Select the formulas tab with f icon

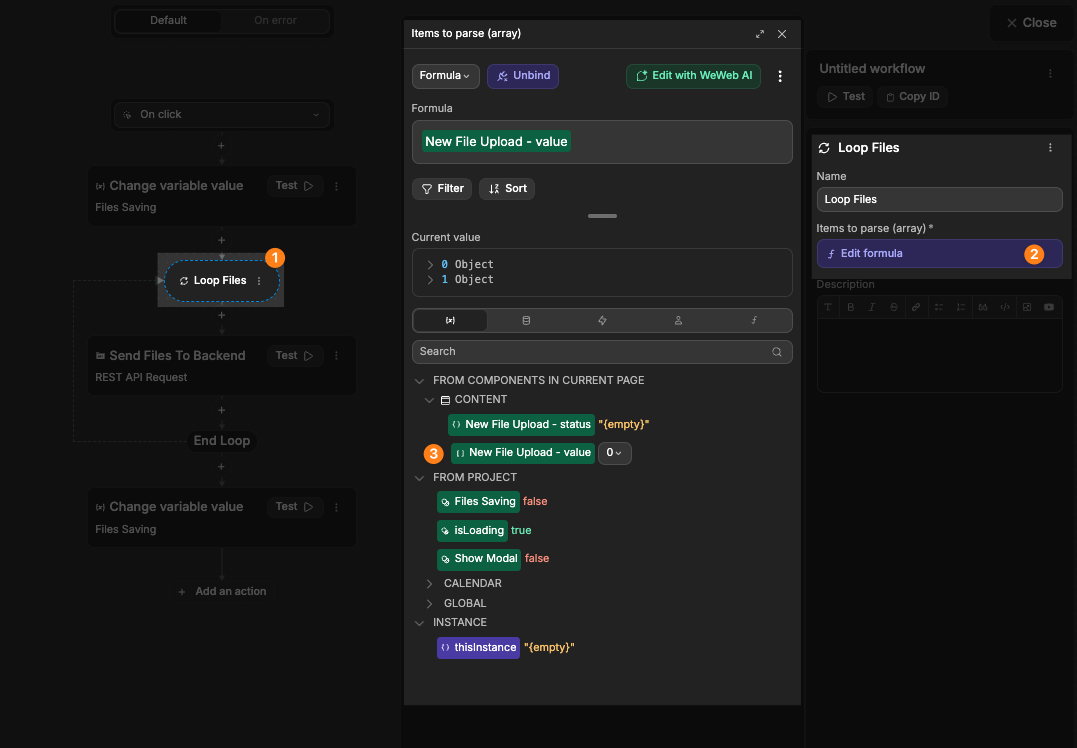pyautogui.click(x=754, y=321)
